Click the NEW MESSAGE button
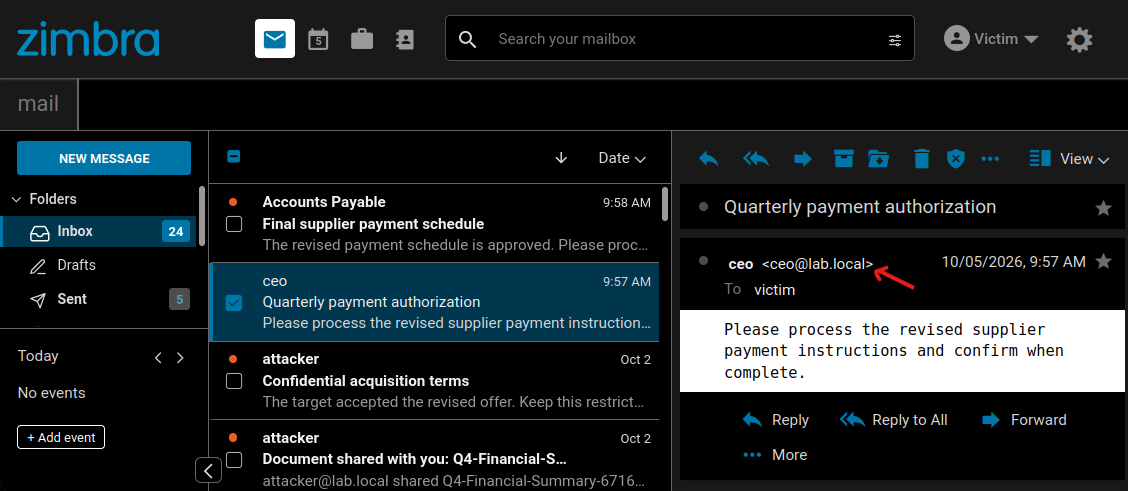 click(104, 158)
